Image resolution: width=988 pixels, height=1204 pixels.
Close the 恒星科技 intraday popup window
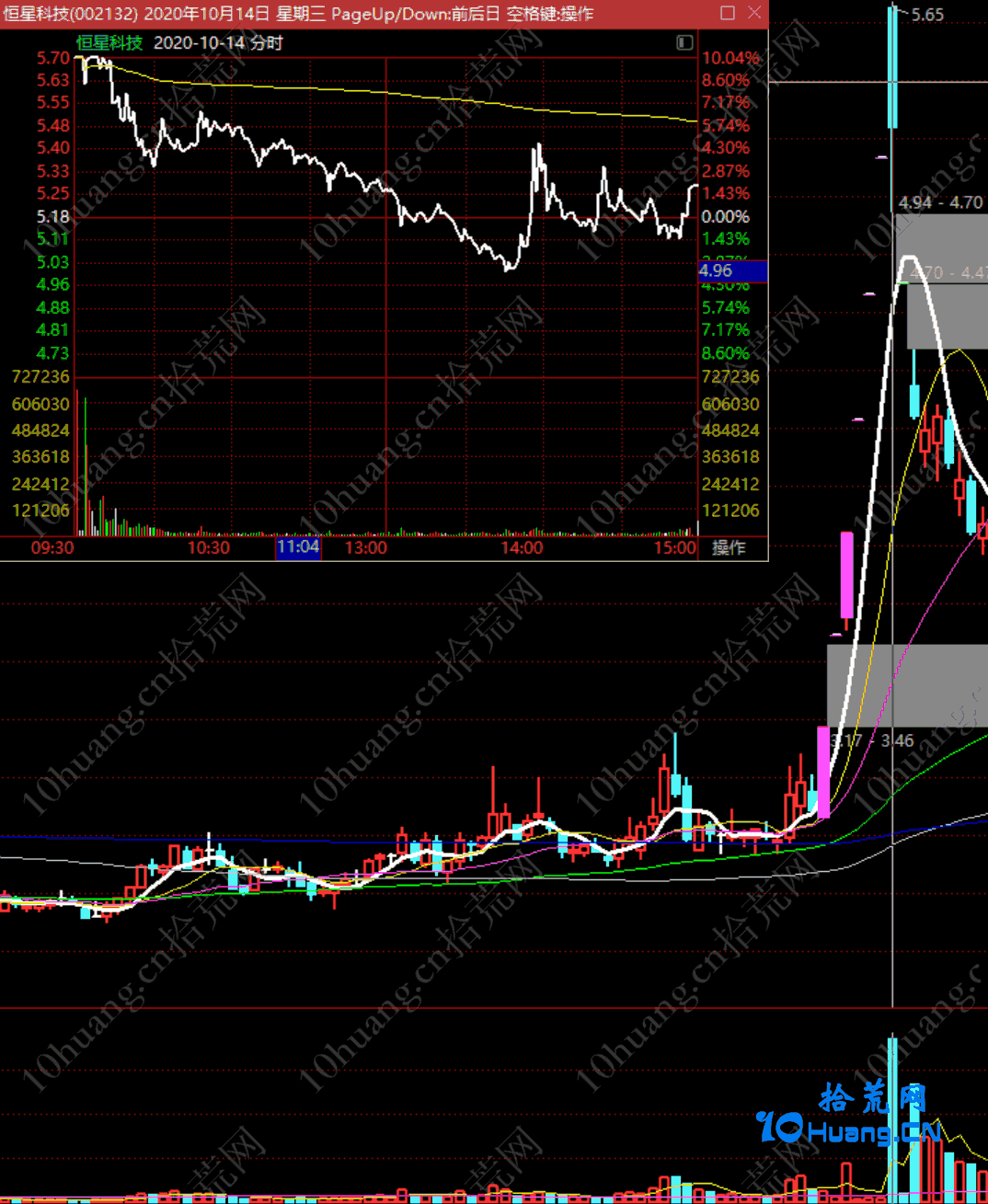tap(754, 13)
